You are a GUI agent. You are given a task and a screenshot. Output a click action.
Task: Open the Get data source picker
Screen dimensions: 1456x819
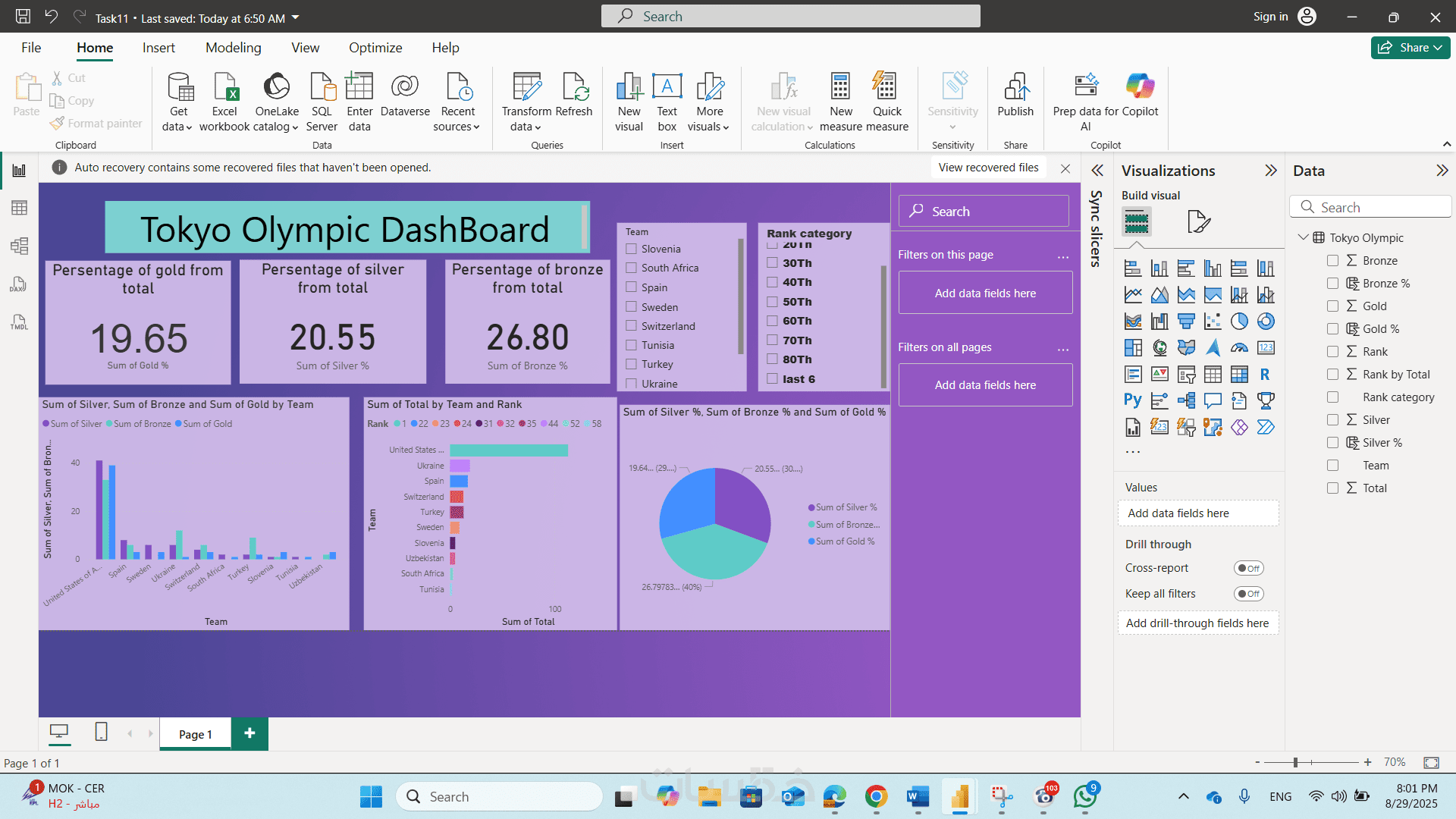coord(179,102)
